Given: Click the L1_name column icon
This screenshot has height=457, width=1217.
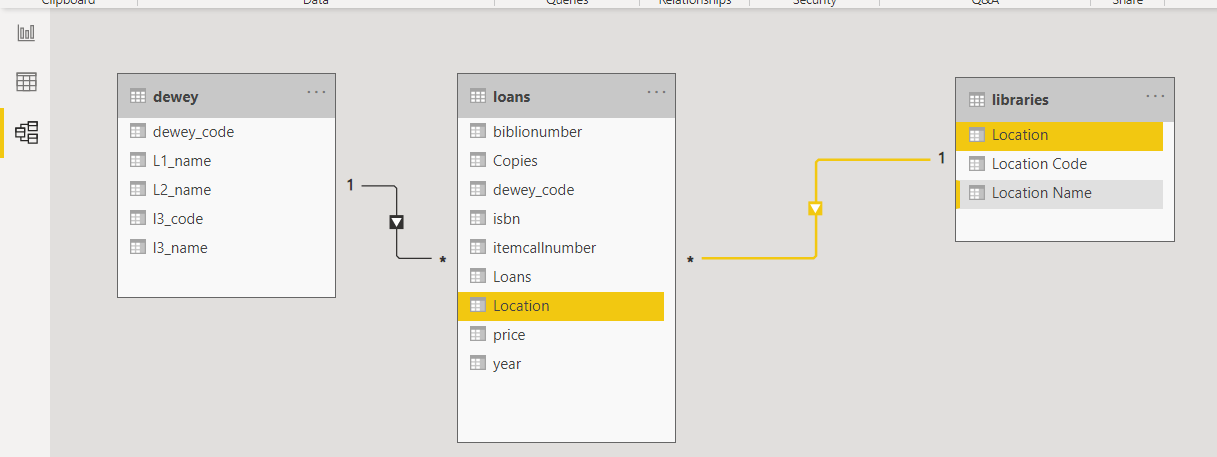Looking at the screenshot, I should click(138, 160).
